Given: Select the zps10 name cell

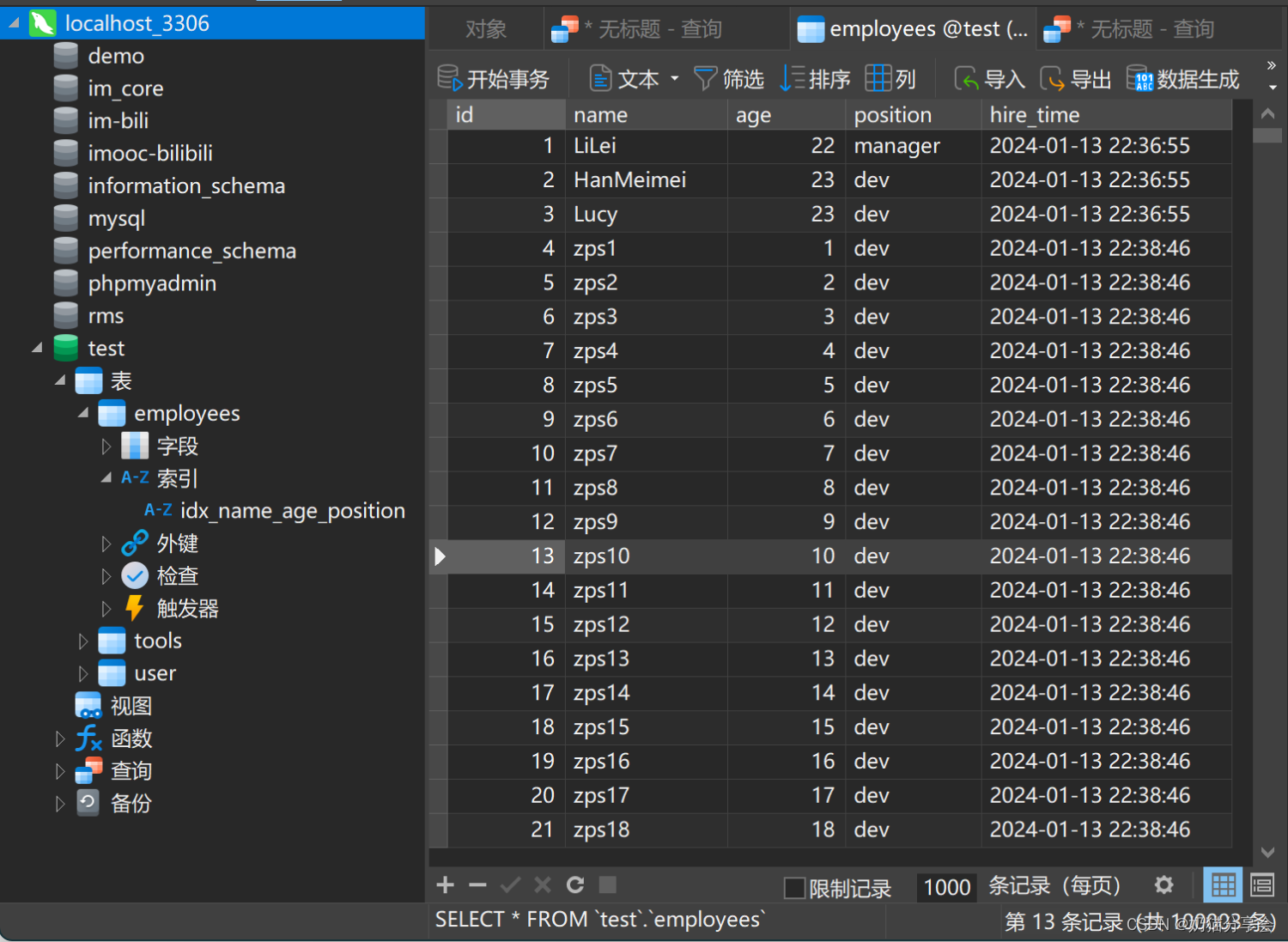Looking at the screenshot, I should pos(646,556).
